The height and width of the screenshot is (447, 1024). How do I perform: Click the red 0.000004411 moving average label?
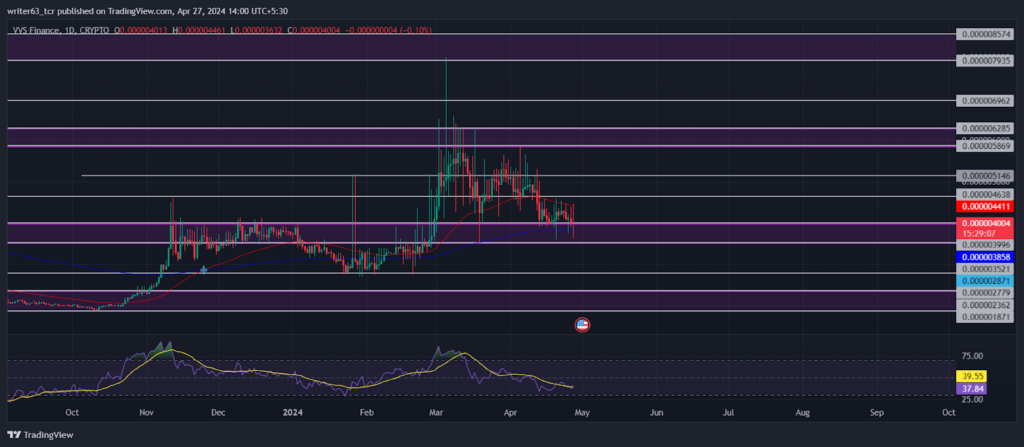984,207
